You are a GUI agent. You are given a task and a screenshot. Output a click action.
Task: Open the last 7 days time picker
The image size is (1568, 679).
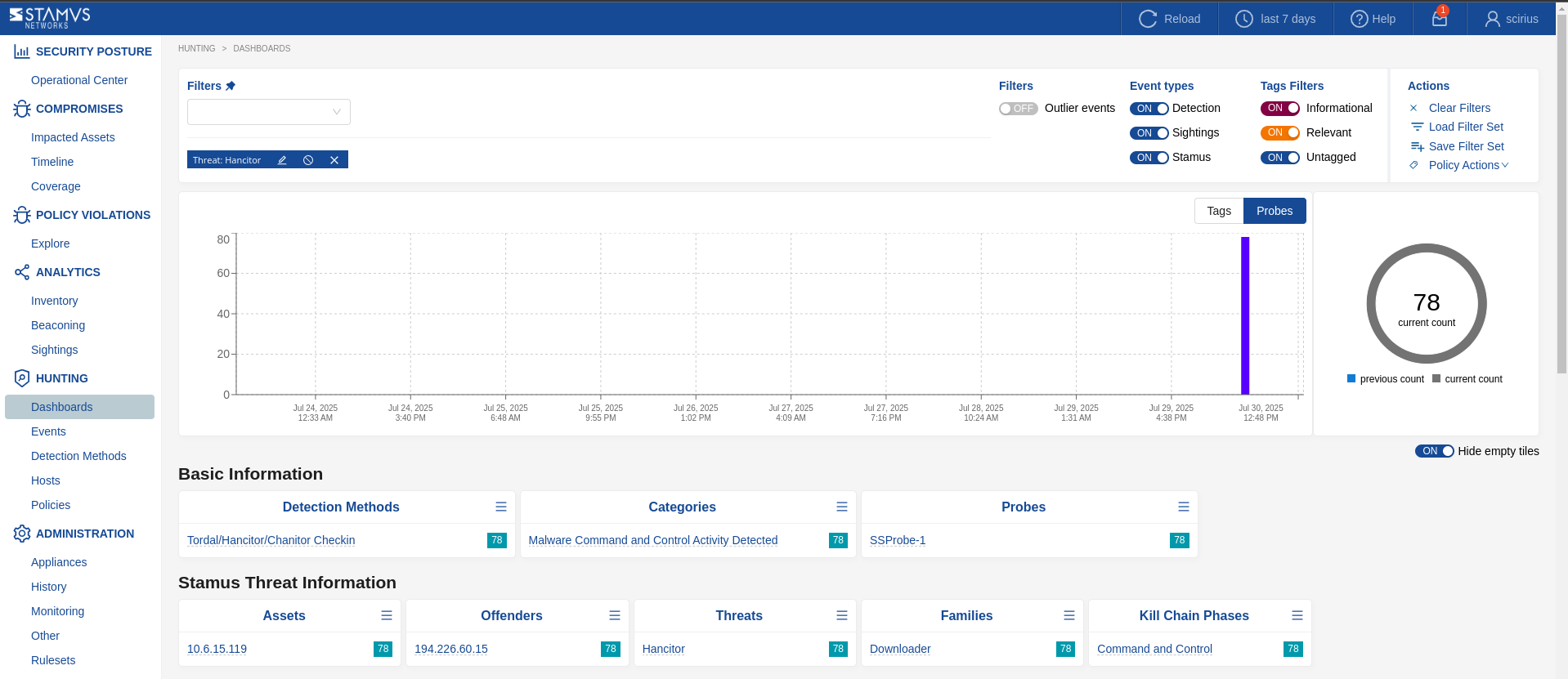1275,19
